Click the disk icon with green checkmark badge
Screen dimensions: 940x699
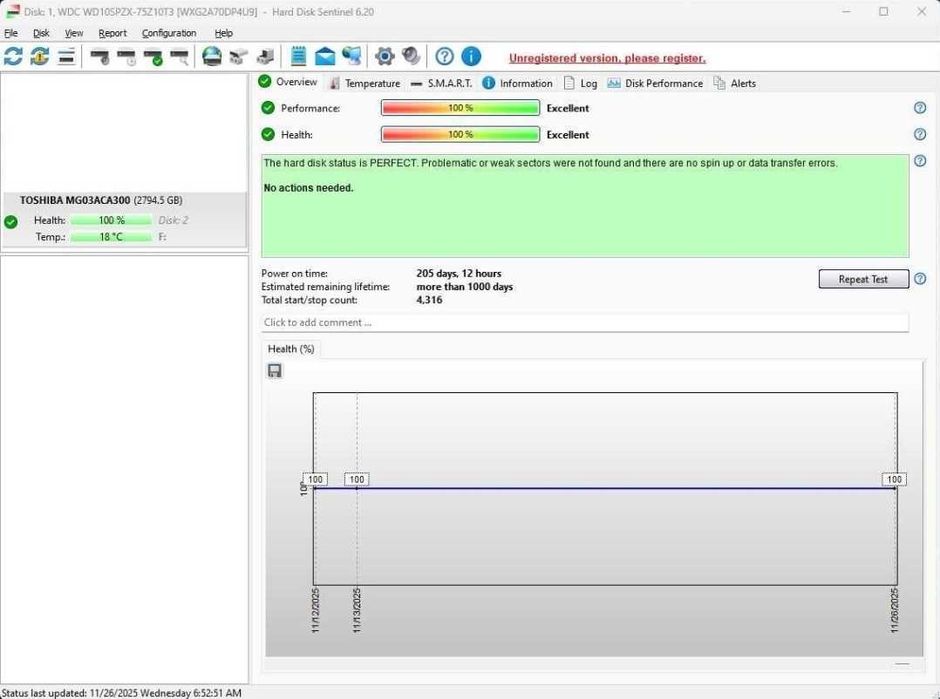[x=153, y=58]
